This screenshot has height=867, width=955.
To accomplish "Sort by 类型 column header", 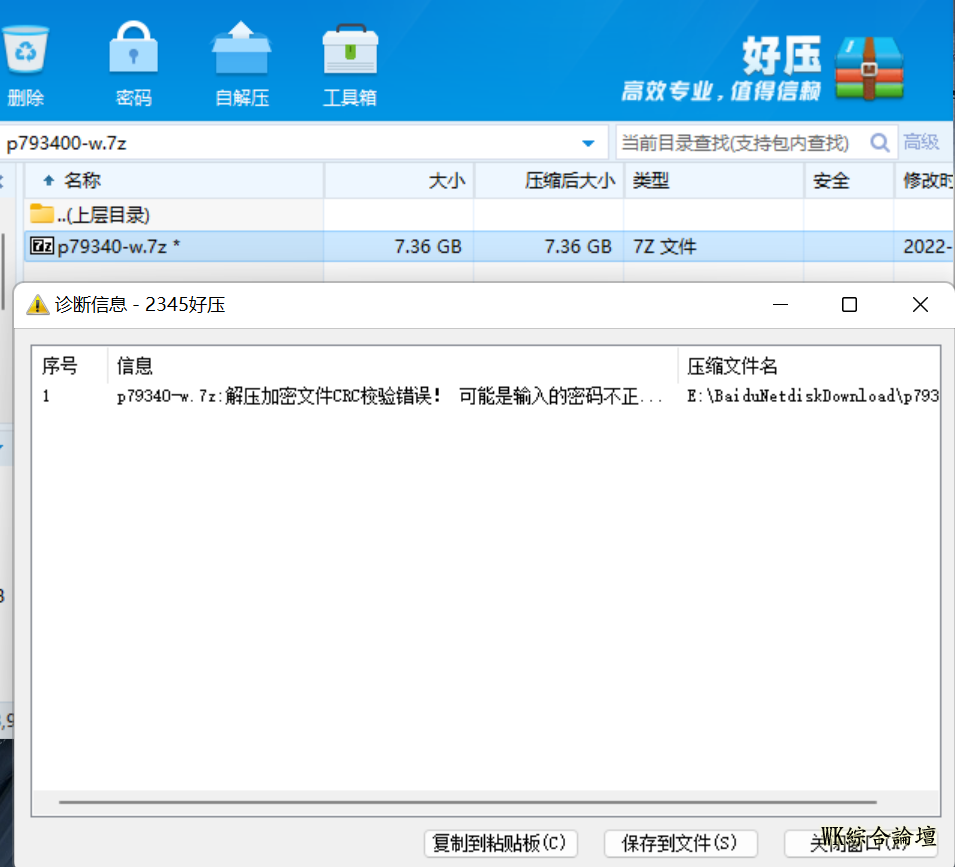I will pos(714,180).
